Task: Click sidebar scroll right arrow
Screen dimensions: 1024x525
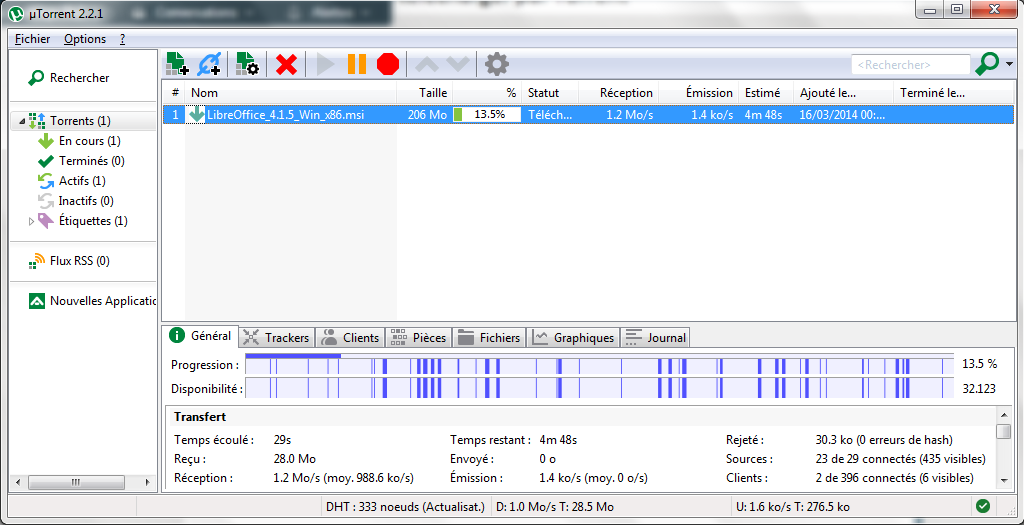Action: 148,483
